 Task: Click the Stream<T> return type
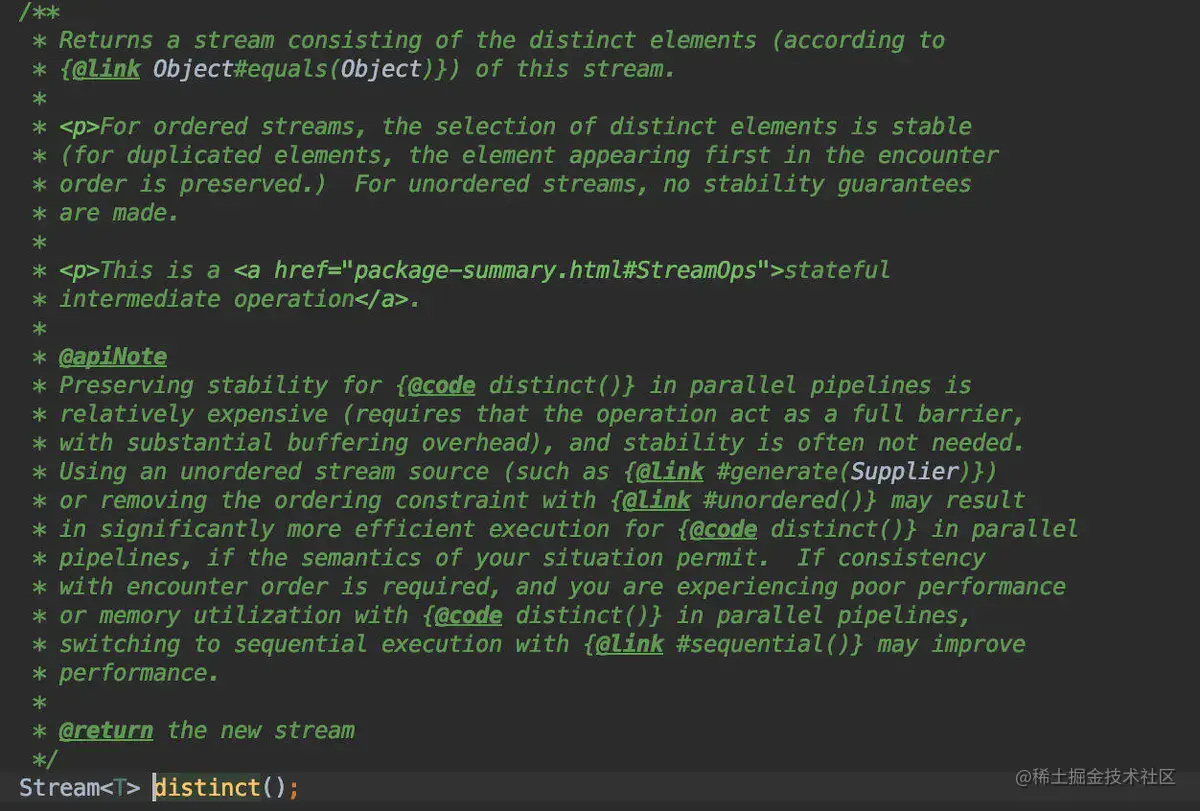(x=80, y=787)
